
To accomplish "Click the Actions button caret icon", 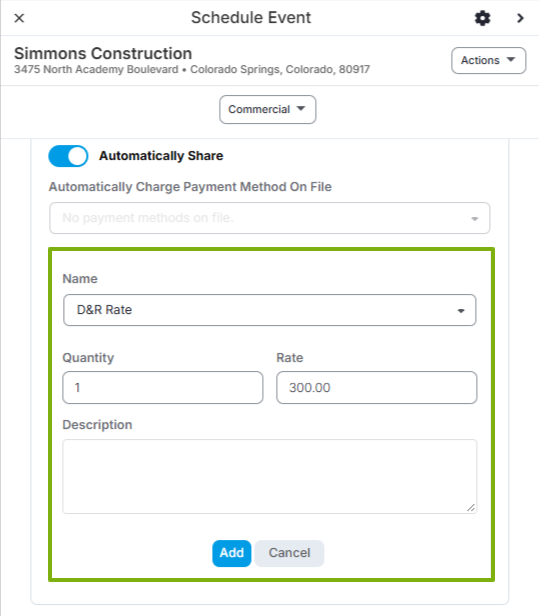I will click(x=510, y=60).
